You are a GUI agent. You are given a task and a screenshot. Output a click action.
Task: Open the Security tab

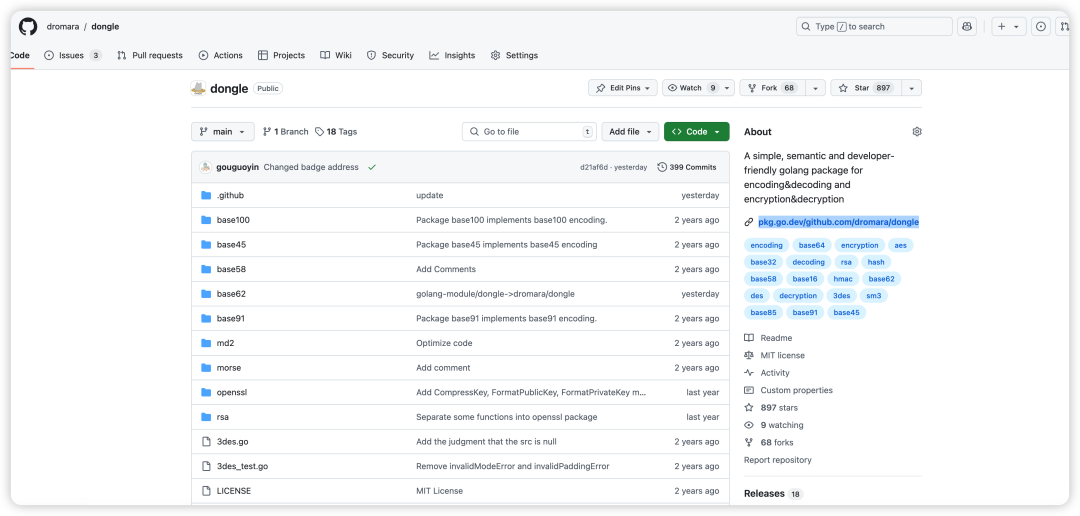click(390, 55)
